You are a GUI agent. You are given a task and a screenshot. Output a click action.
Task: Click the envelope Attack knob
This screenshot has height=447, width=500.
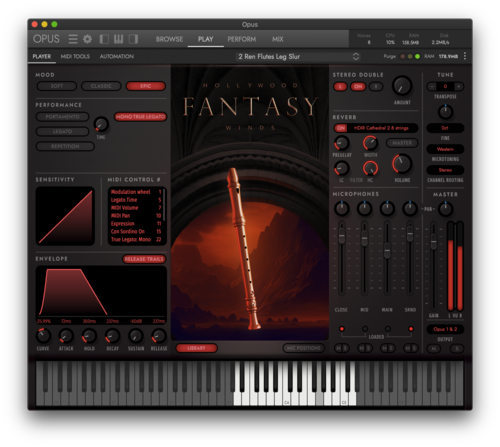66,336
